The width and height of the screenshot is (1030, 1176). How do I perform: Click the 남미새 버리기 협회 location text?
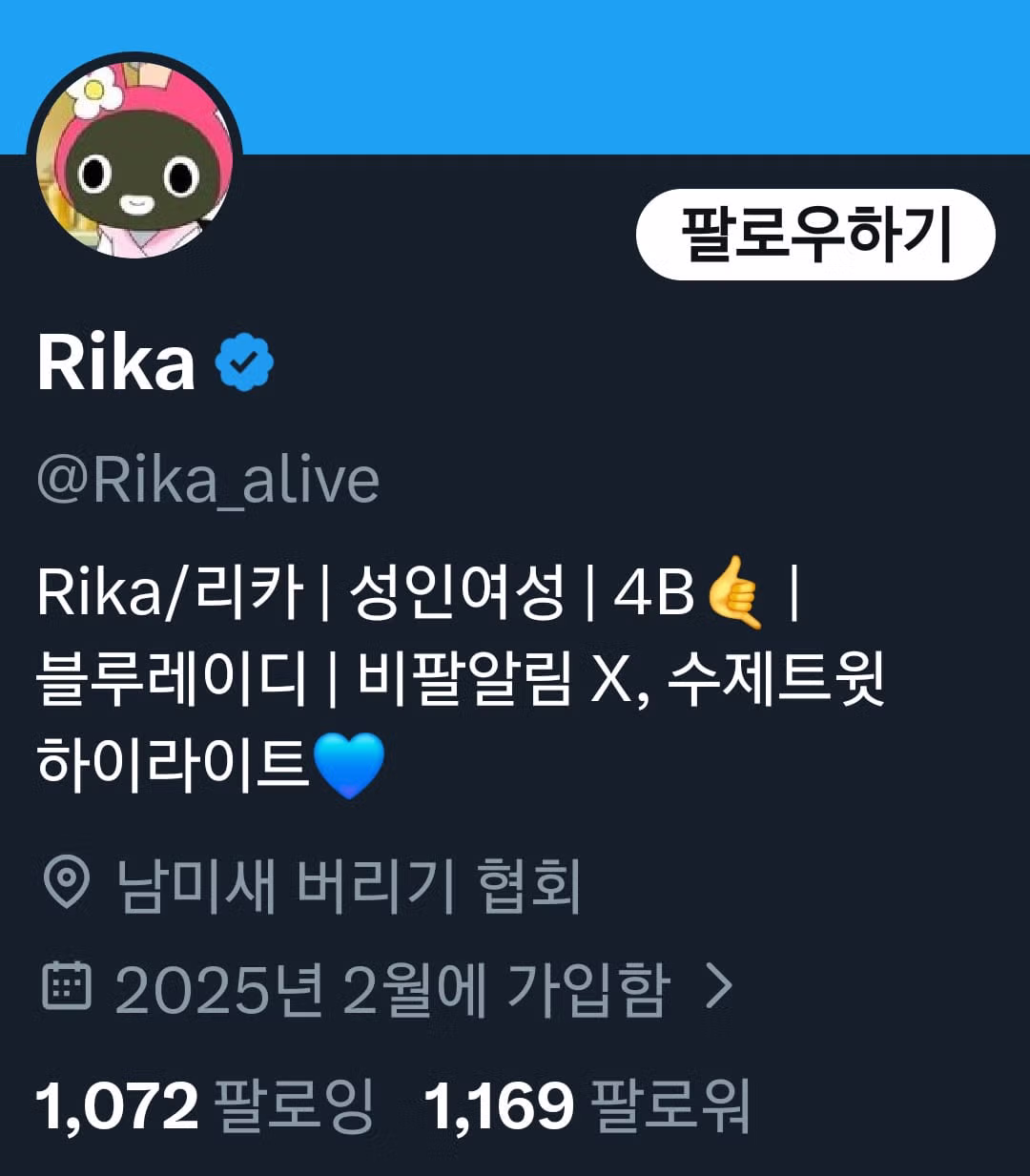348,885
